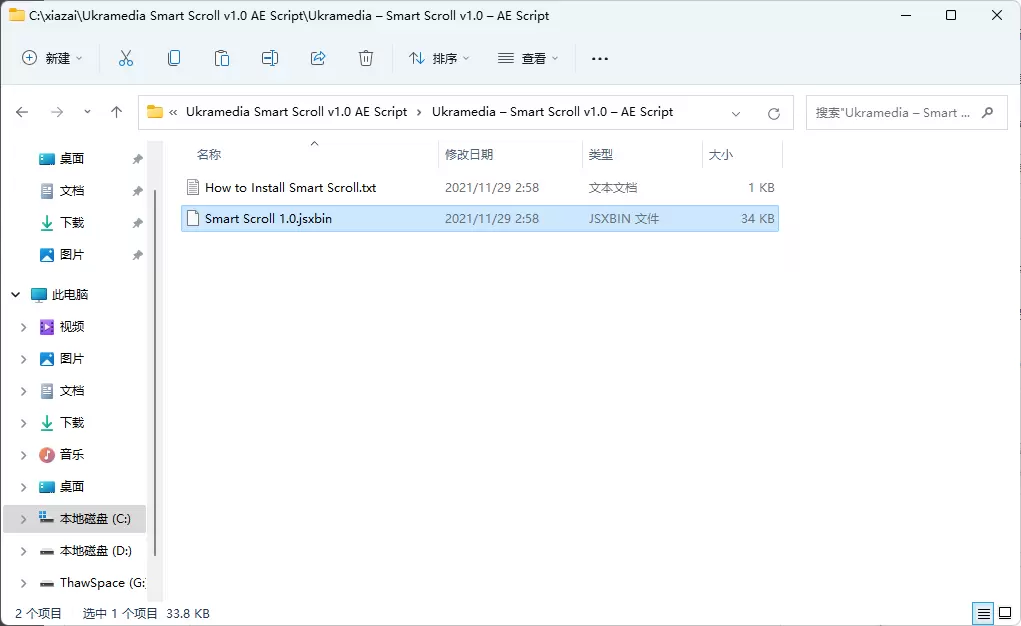Screen dimensions: 1021x626
Task: Open the 新建 (New) menu
Action: 52,59
